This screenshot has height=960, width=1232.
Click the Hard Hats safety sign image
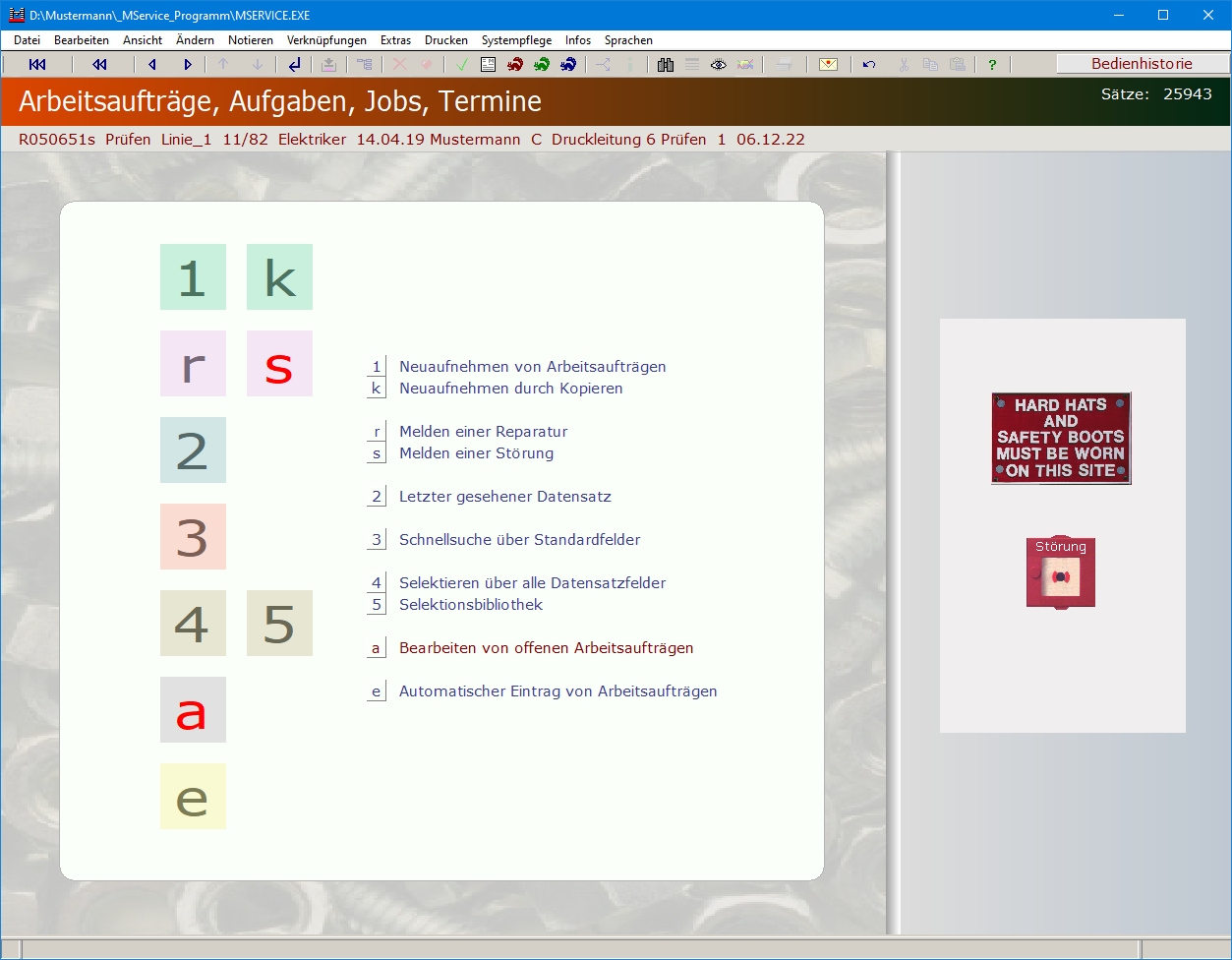(1061, 438)
